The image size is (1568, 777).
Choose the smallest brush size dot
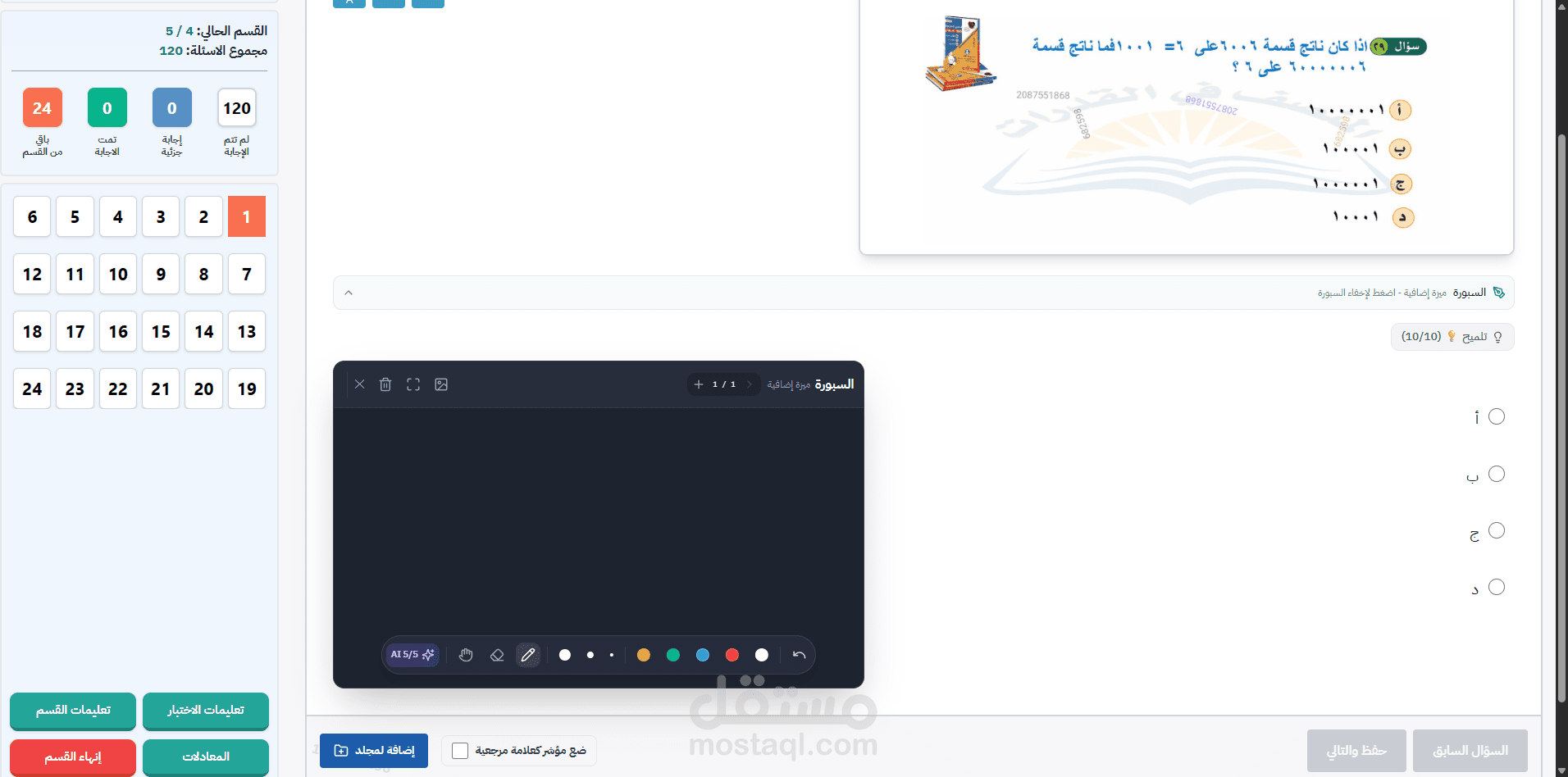612,655
